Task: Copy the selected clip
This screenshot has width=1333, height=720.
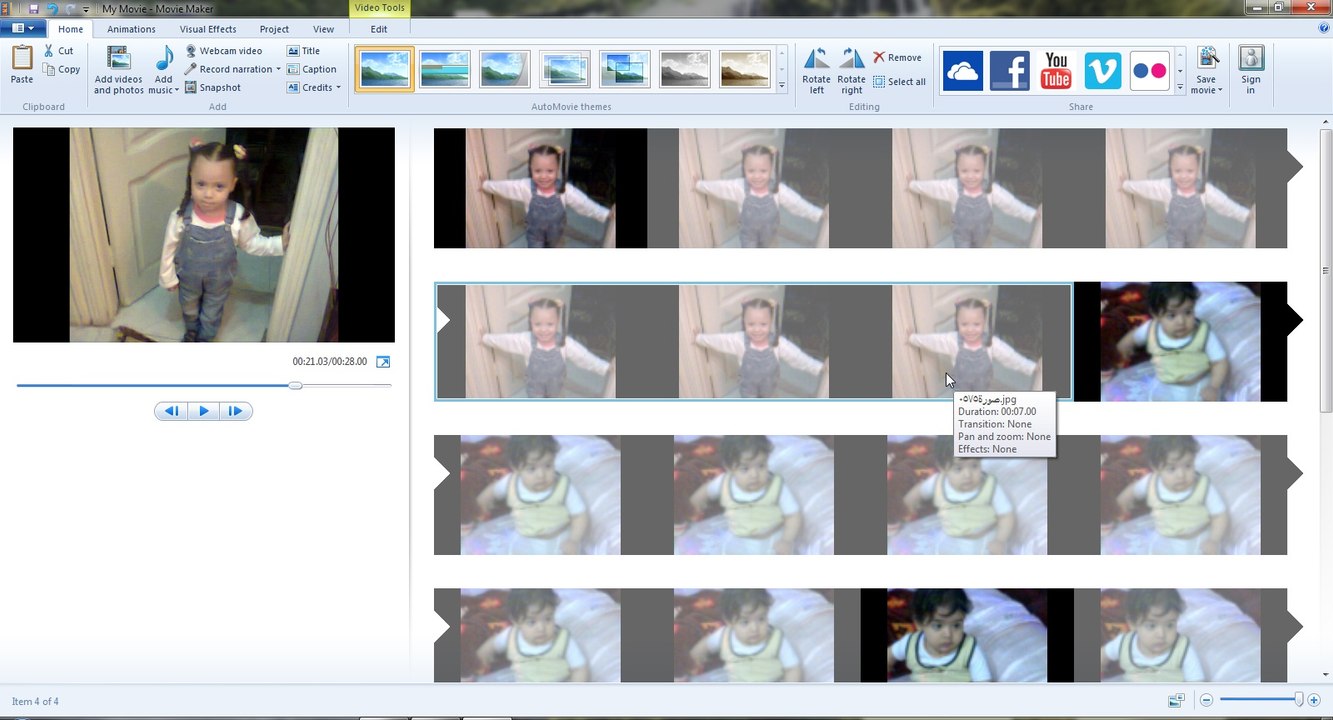Action: (62, 69)
